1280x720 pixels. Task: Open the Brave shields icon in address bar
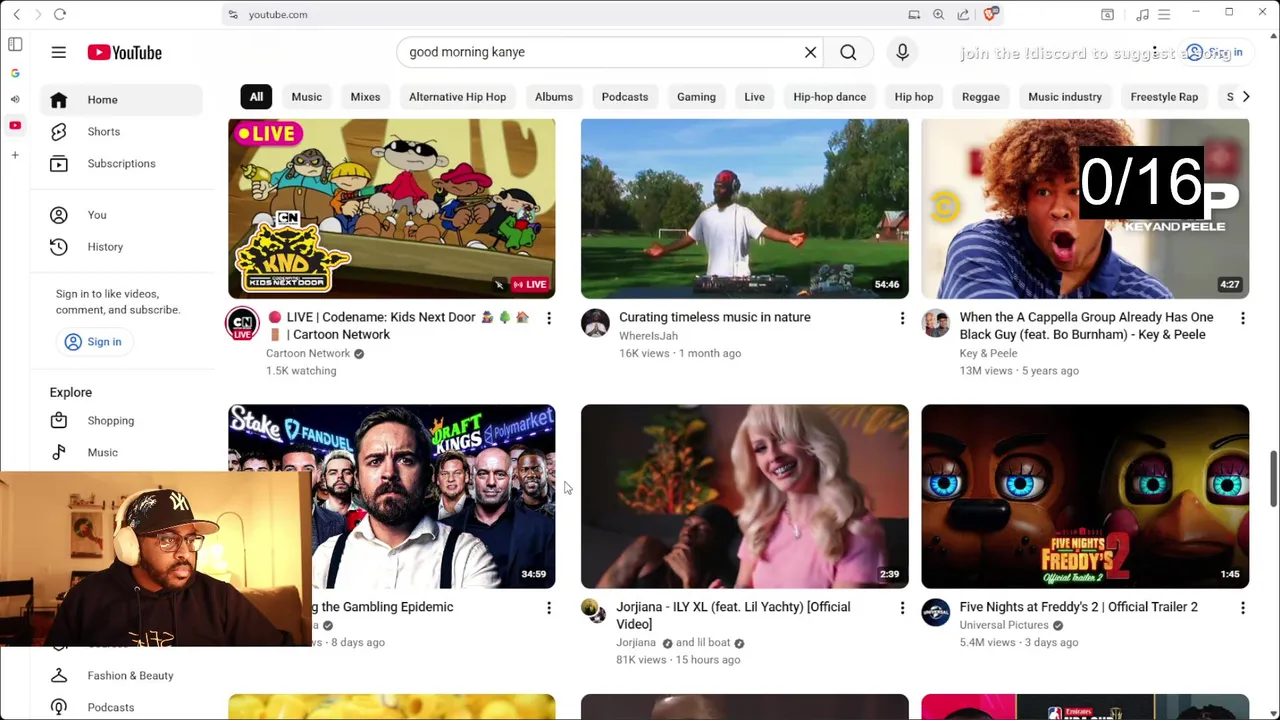pyautogui.click(x=990, y=14)
